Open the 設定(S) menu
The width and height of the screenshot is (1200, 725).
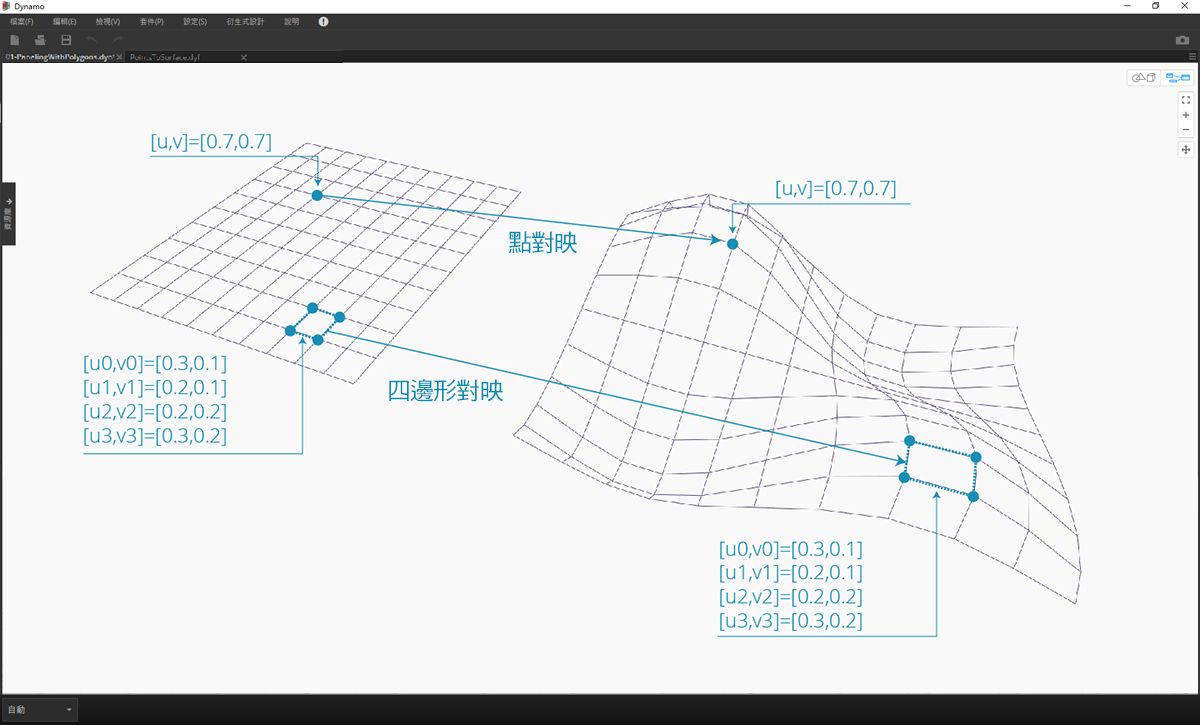coord(195,21)
